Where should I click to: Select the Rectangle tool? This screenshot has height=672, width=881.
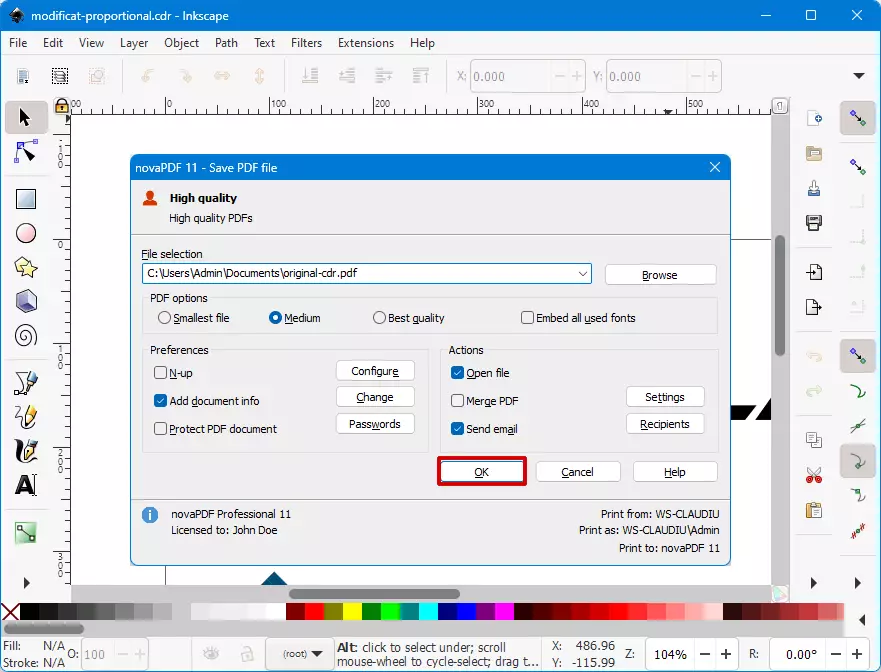click(x=26, y=199)
